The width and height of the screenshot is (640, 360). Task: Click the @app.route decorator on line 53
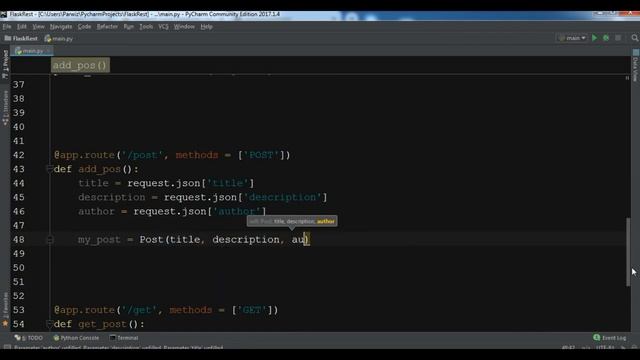tap(84, 310)
